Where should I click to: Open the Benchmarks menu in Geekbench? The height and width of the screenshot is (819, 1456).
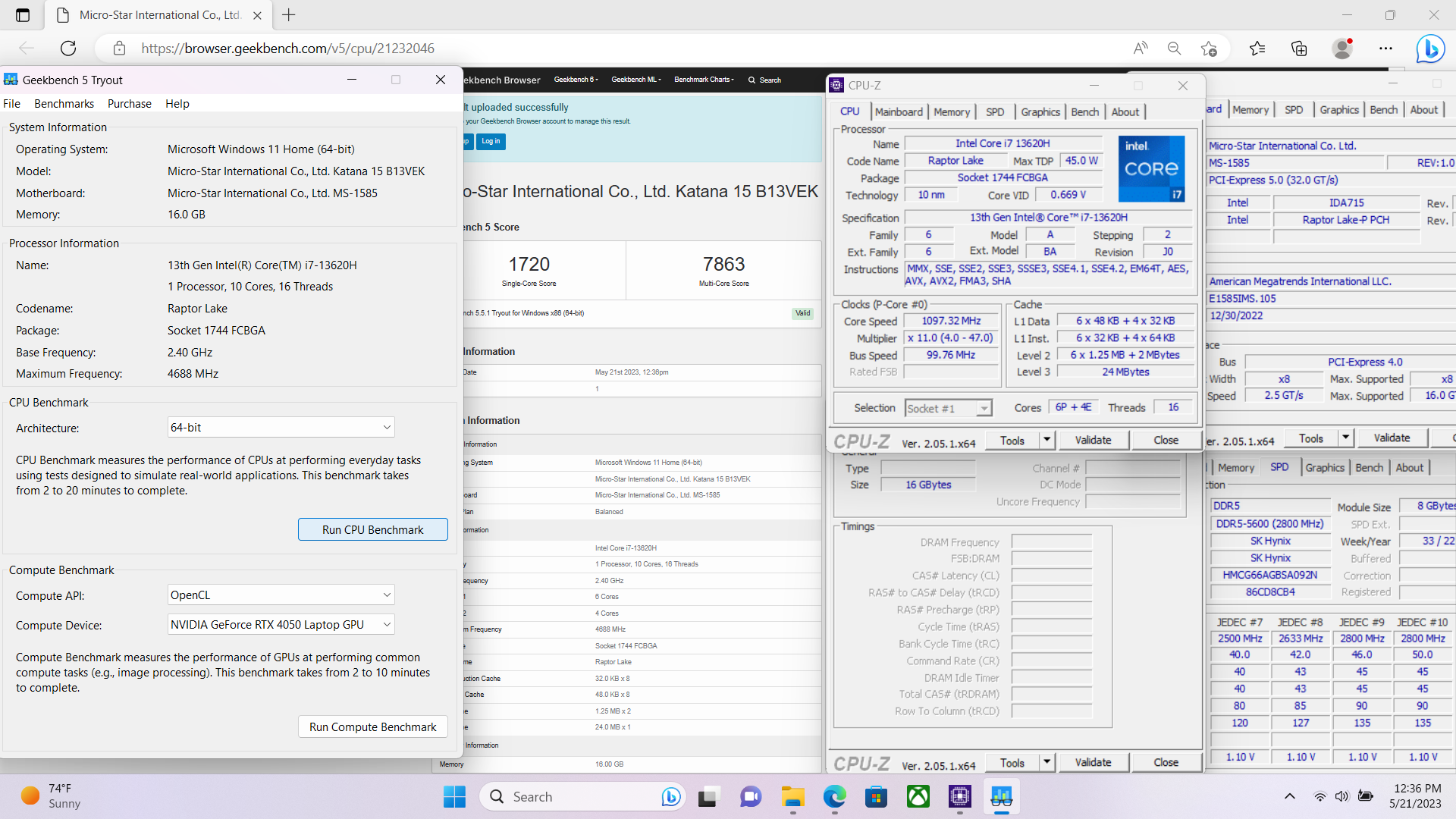pyautogui.click(x=64, y=104)
